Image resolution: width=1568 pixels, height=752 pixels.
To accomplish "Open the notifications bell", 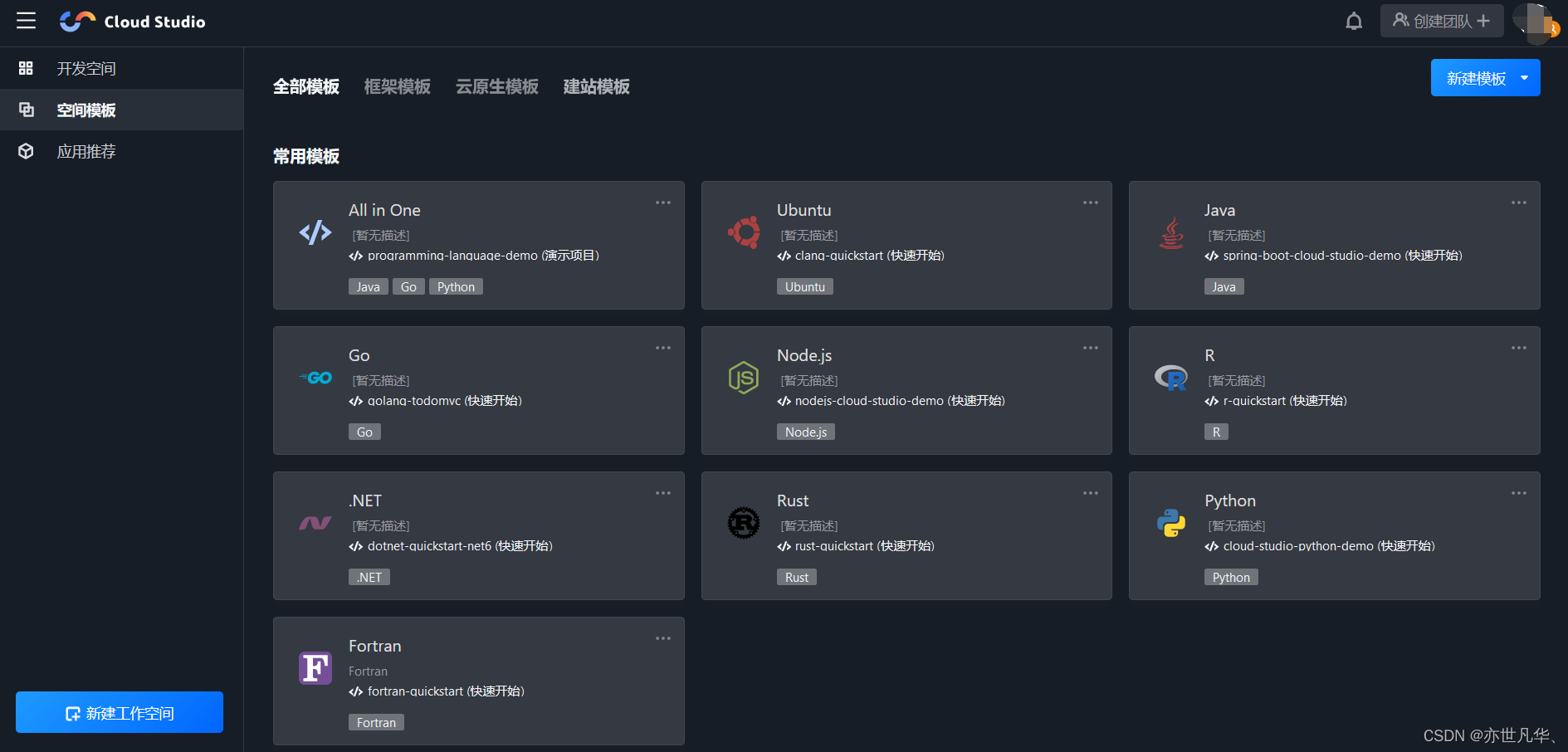I will tap(1354, 21).
